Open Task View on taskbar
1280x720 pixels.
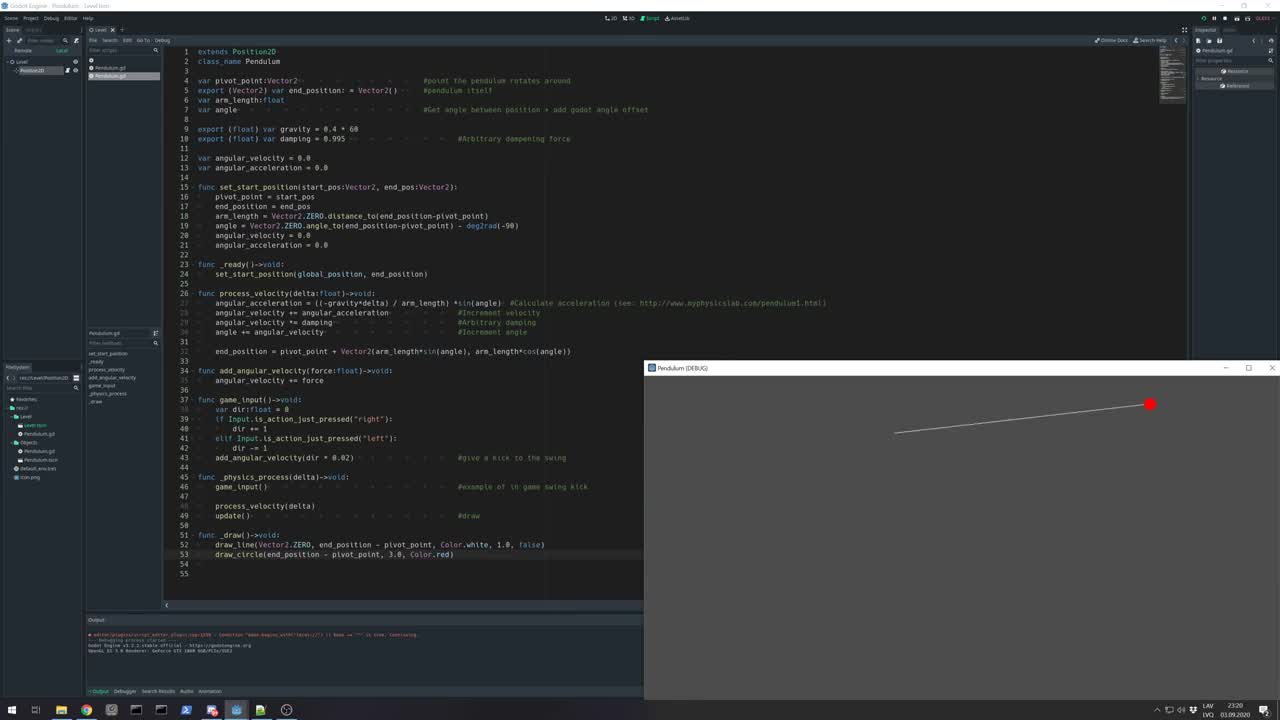36,710
